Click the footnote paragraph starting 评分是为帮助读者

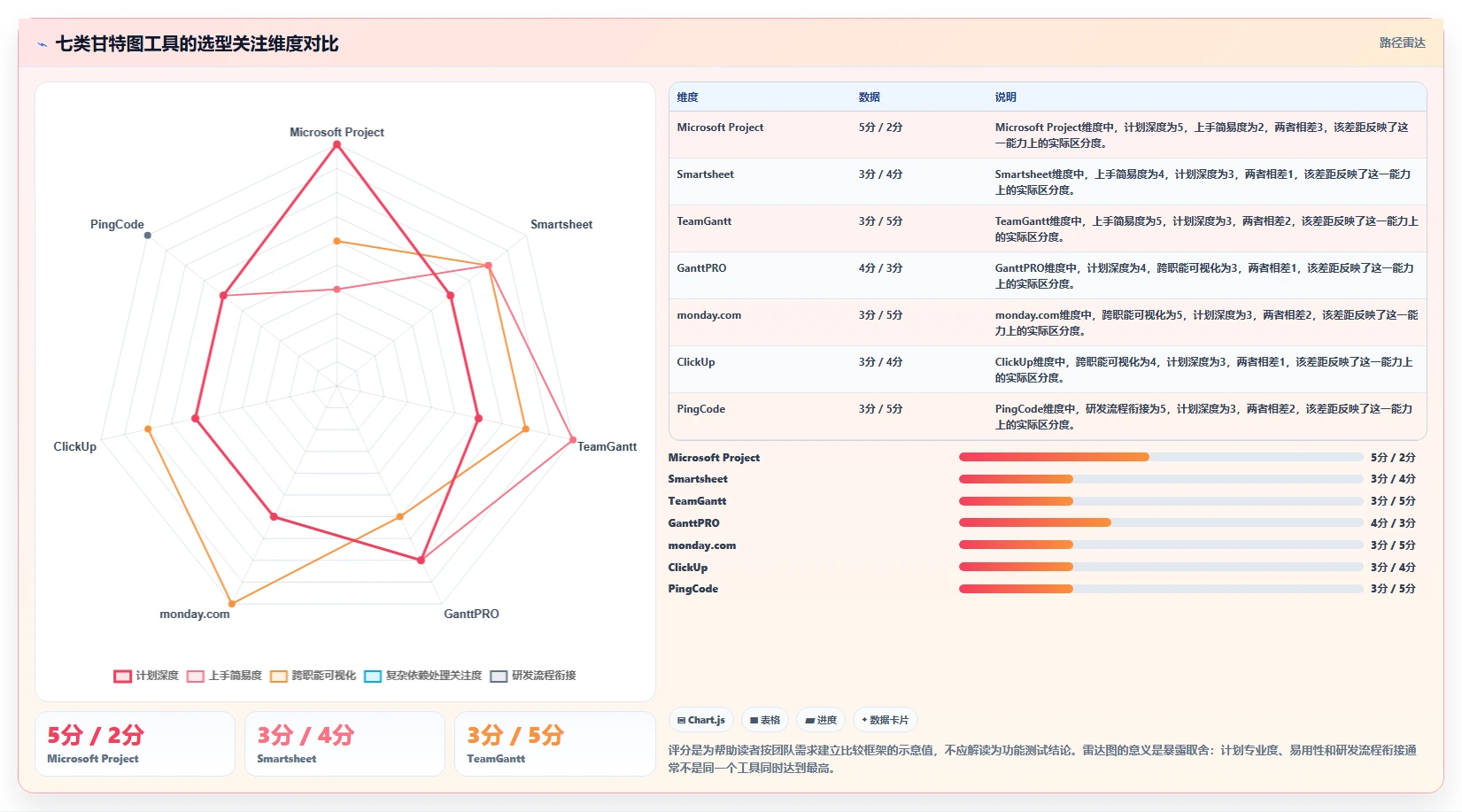[1042, 759]
